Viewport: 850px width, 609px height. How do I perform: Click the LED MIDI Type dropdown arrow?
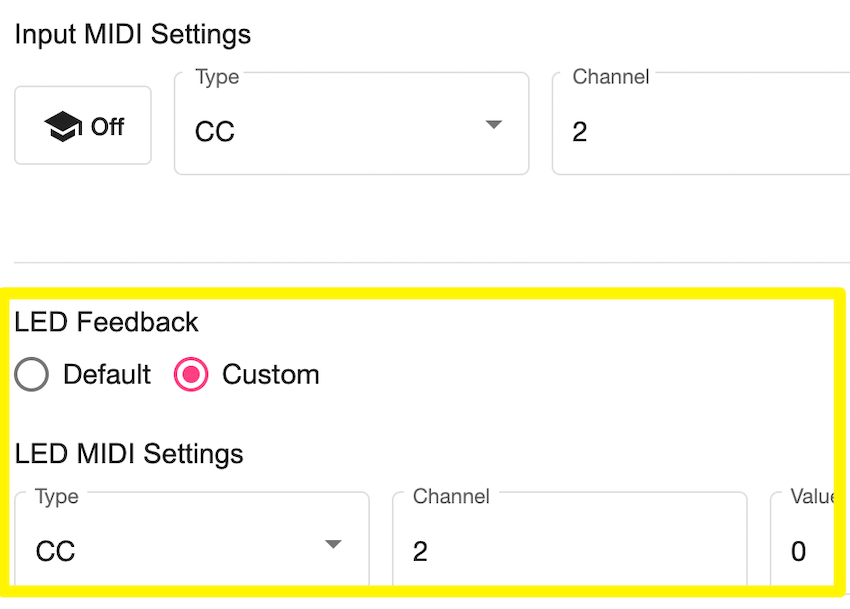point(333,545)
